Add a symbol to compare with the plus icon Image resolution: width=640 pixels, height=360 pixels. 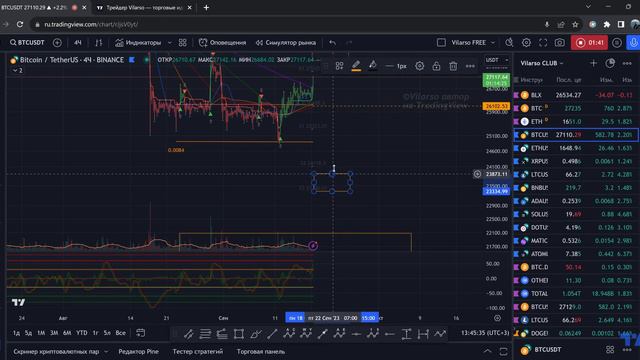click(x=57, y=42)
